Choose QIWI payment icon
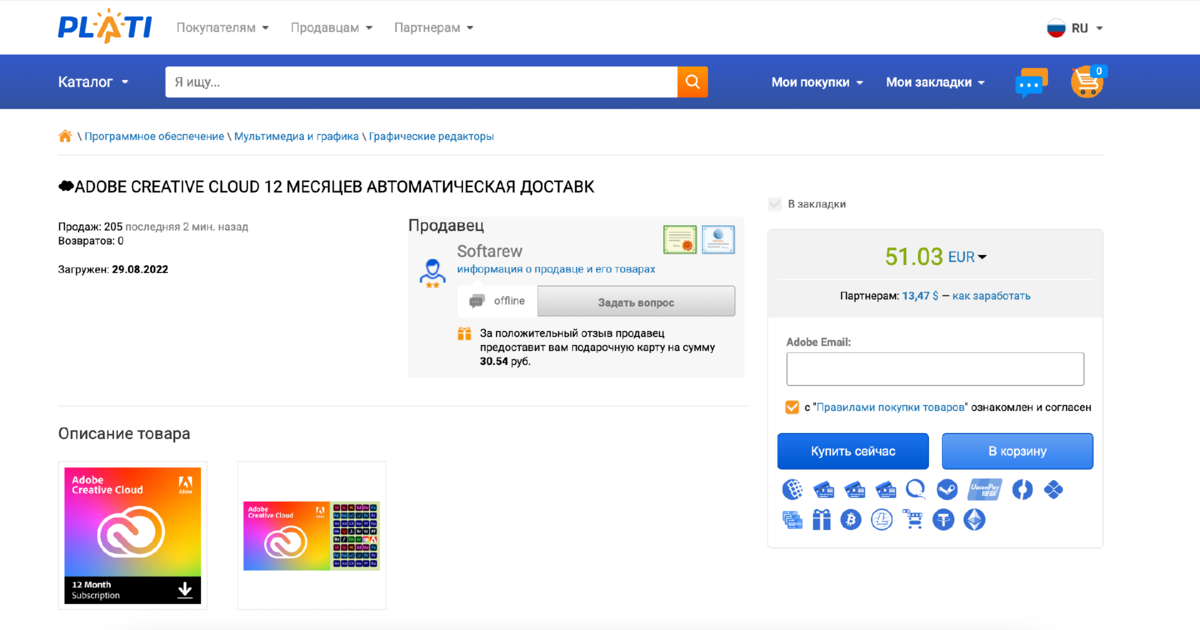 [x=916, y=489]
